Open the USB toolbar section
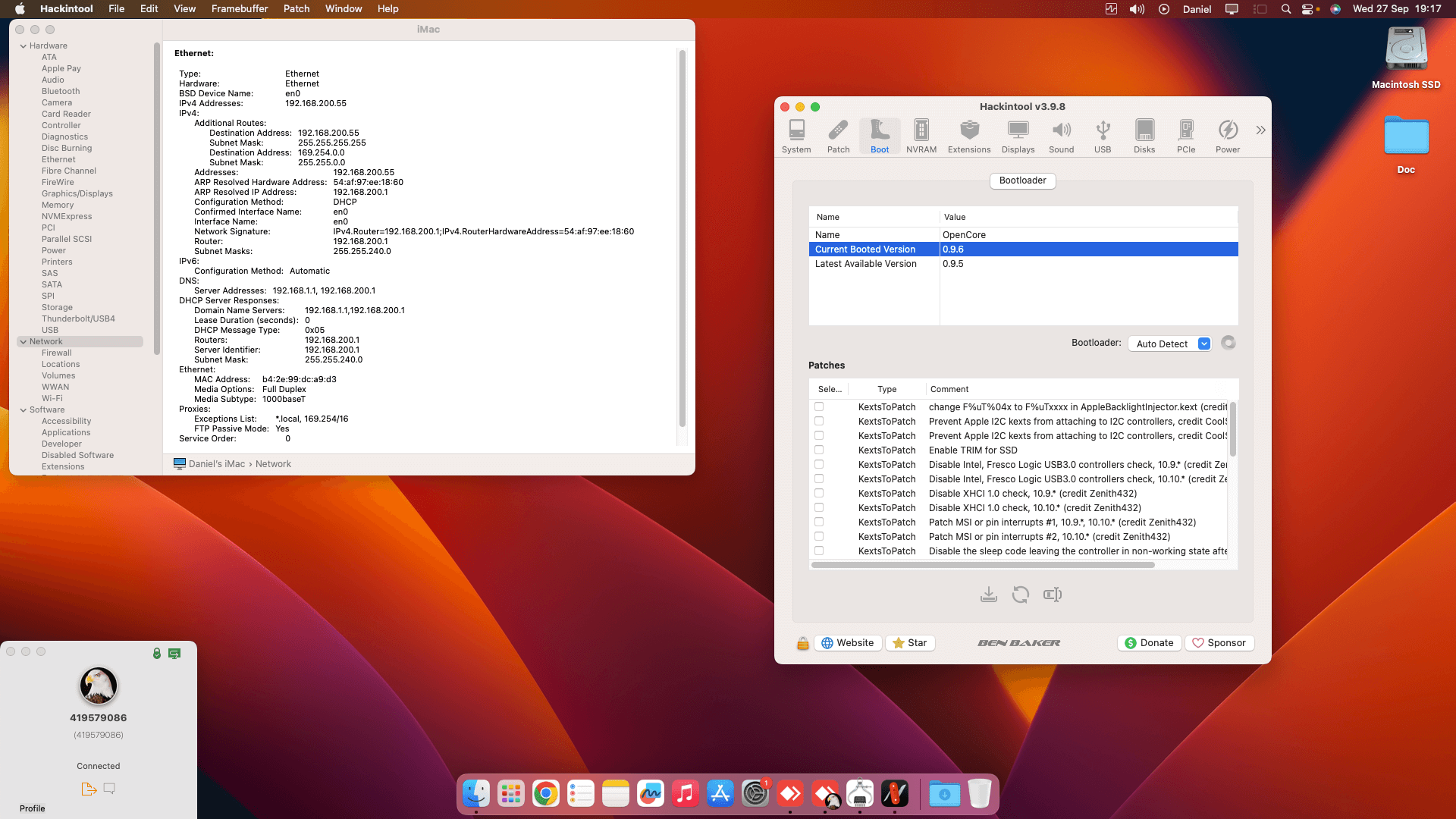The image size is (1456, 819). (1102, 136)
